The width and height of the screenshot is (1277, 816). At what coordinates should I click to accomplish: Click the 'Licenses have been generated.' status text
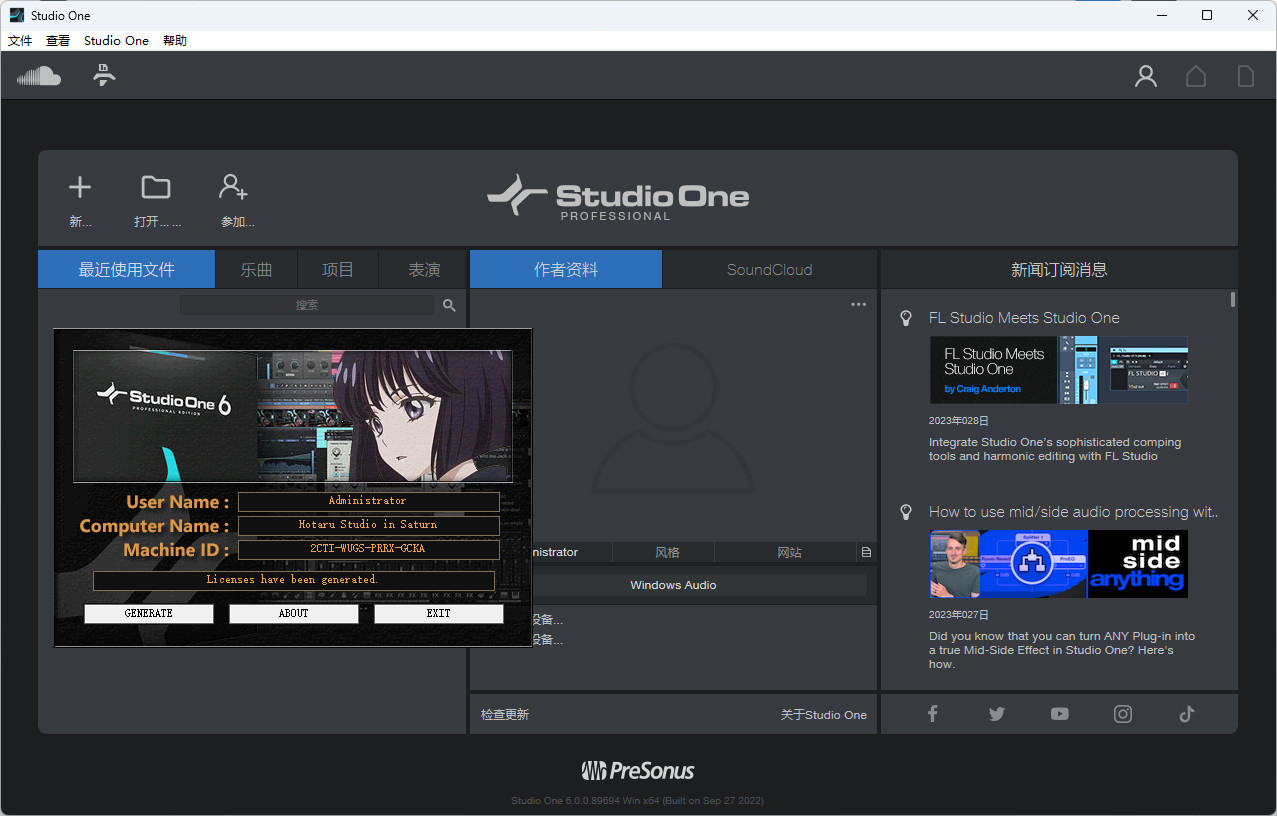point(293,580)
